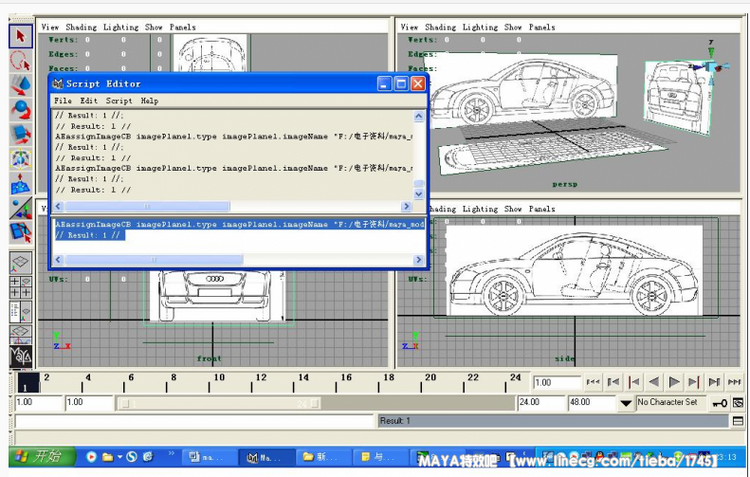Play animation forwards

tap(674, 382)
